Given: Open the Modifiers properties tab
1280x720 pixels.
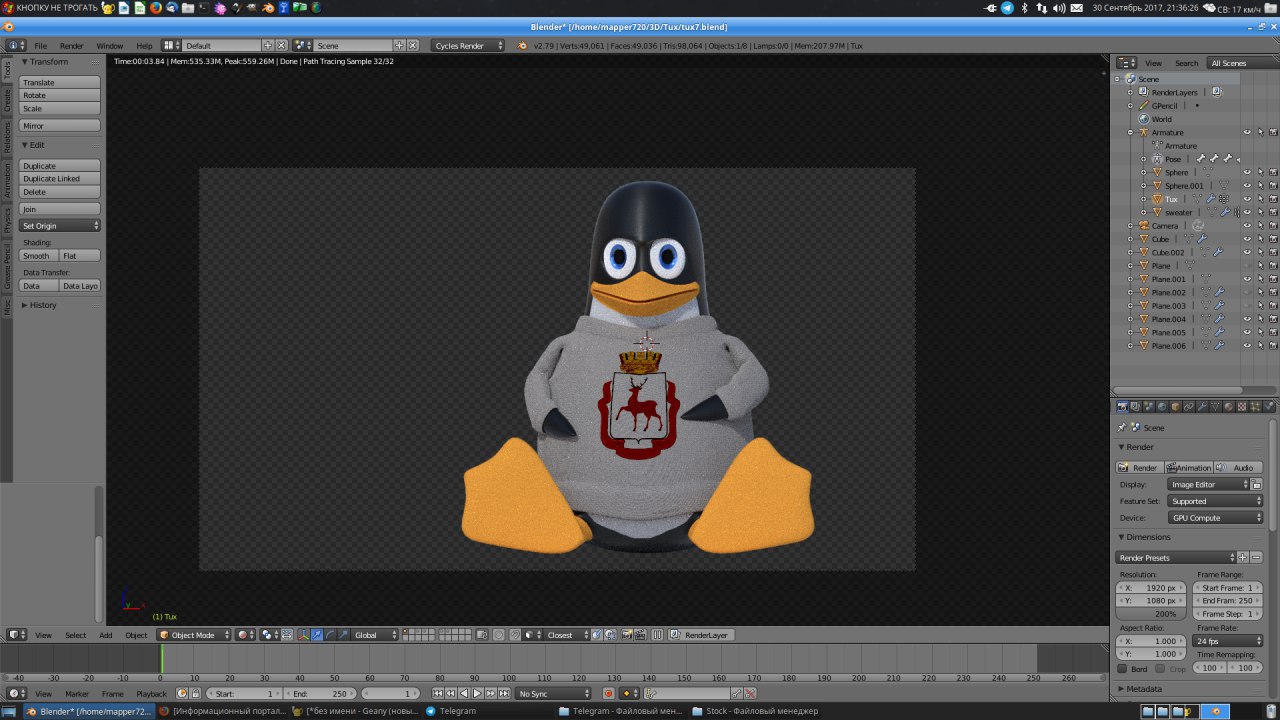Looking at the screenshot, I should tap(1202, 407).
